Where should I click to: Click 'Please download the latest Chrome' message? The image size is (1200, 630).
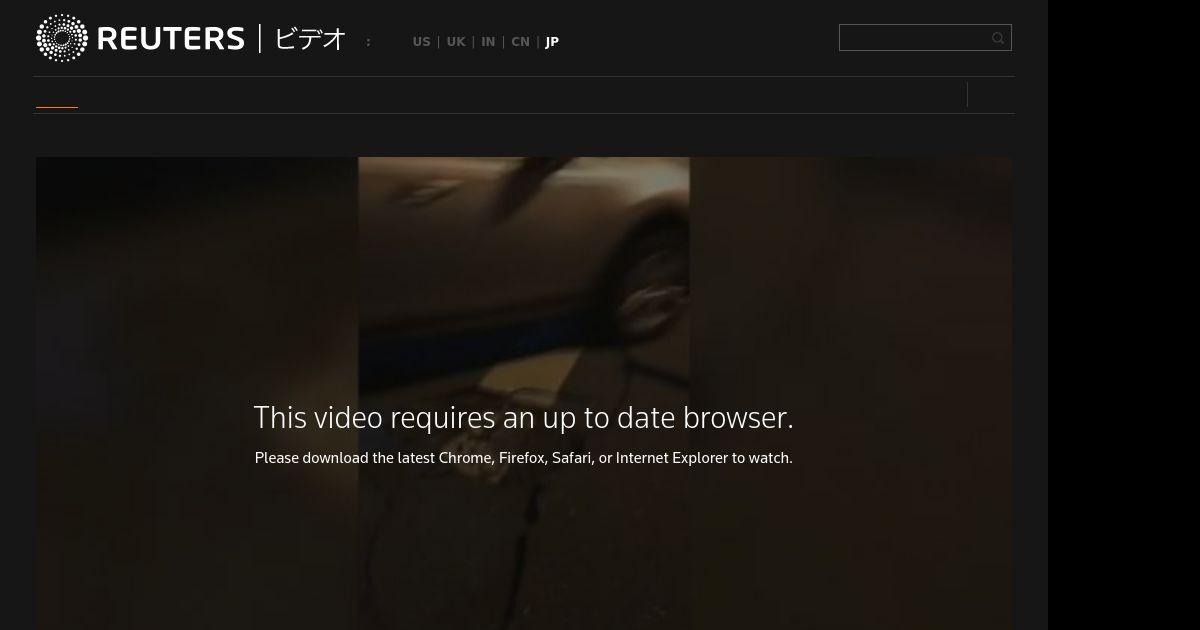tap(524, 458)
